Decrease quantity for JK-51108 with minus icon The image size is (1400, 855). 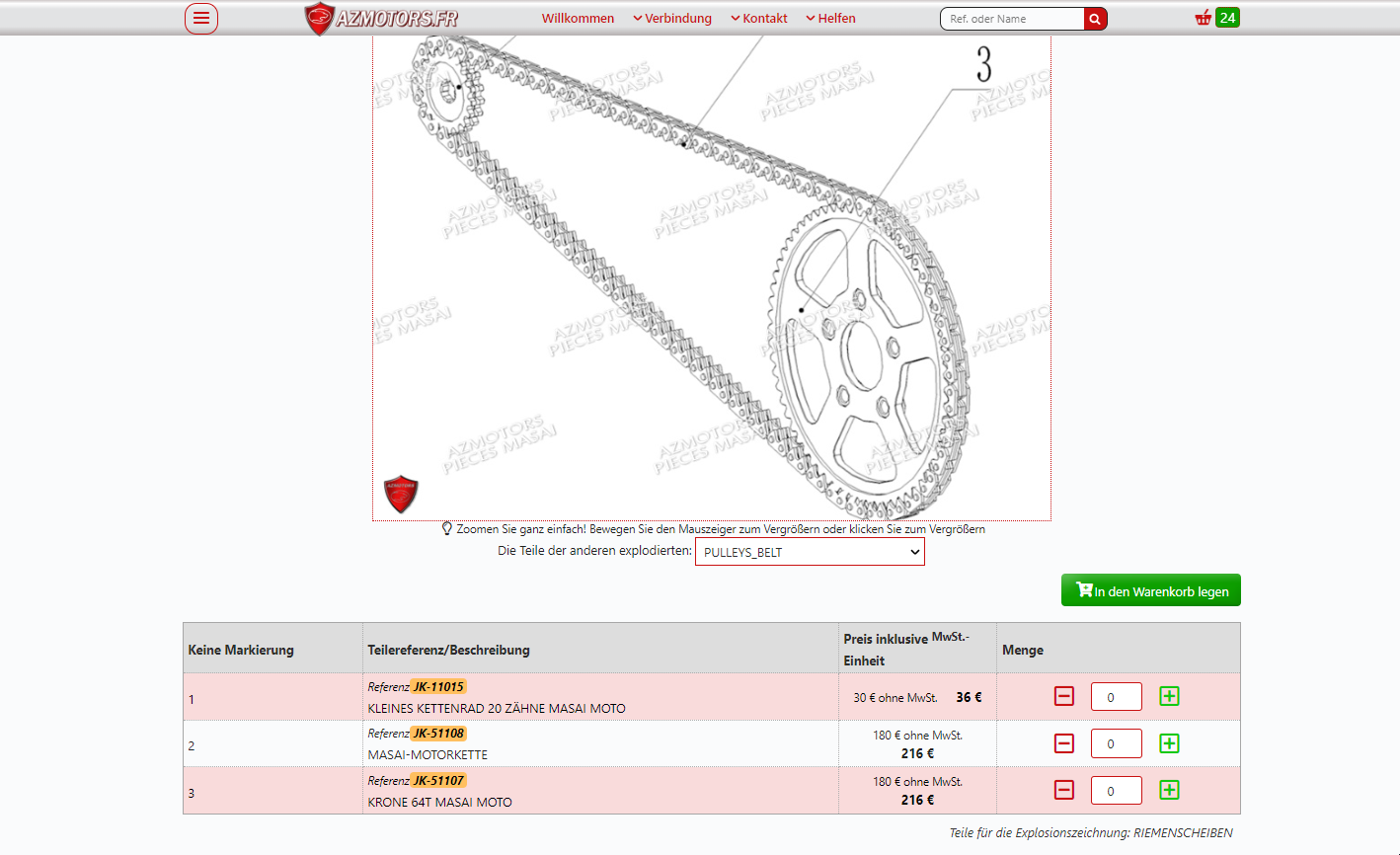point(1064,743)
